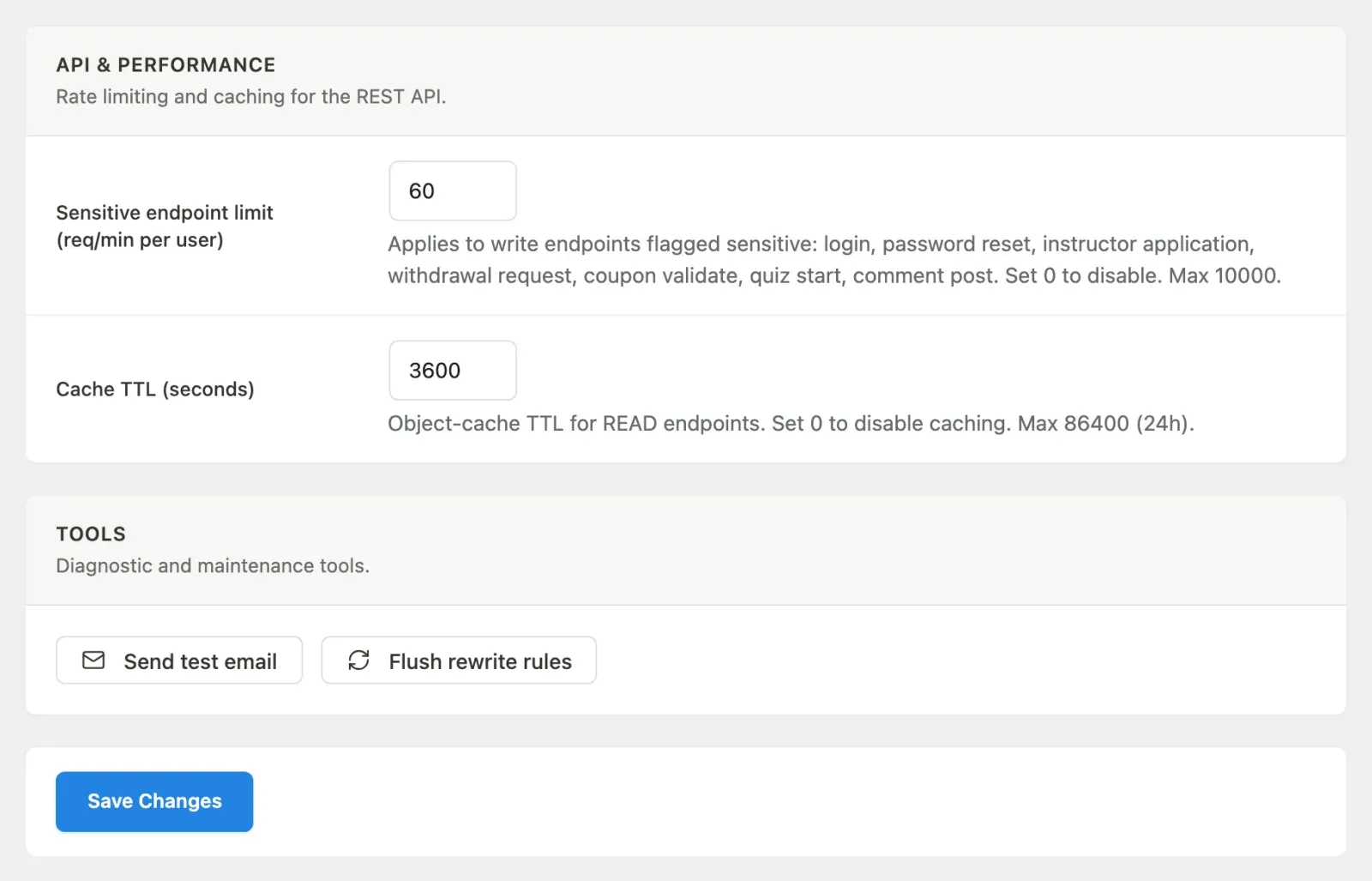
Task: Click the 'Rate limiting and caching' description text
Action: [x=251, y=97]
